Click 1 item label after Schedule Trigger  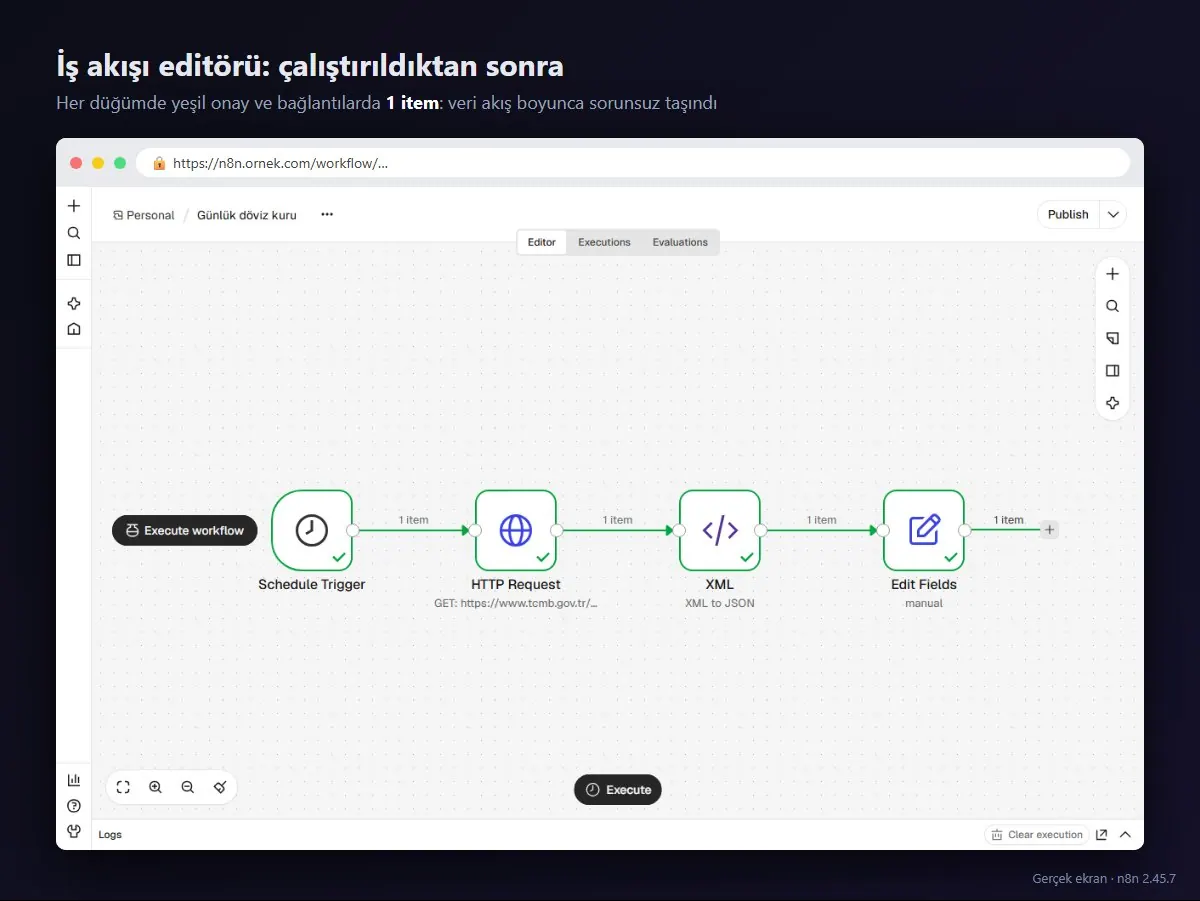[x=413, y=519]
